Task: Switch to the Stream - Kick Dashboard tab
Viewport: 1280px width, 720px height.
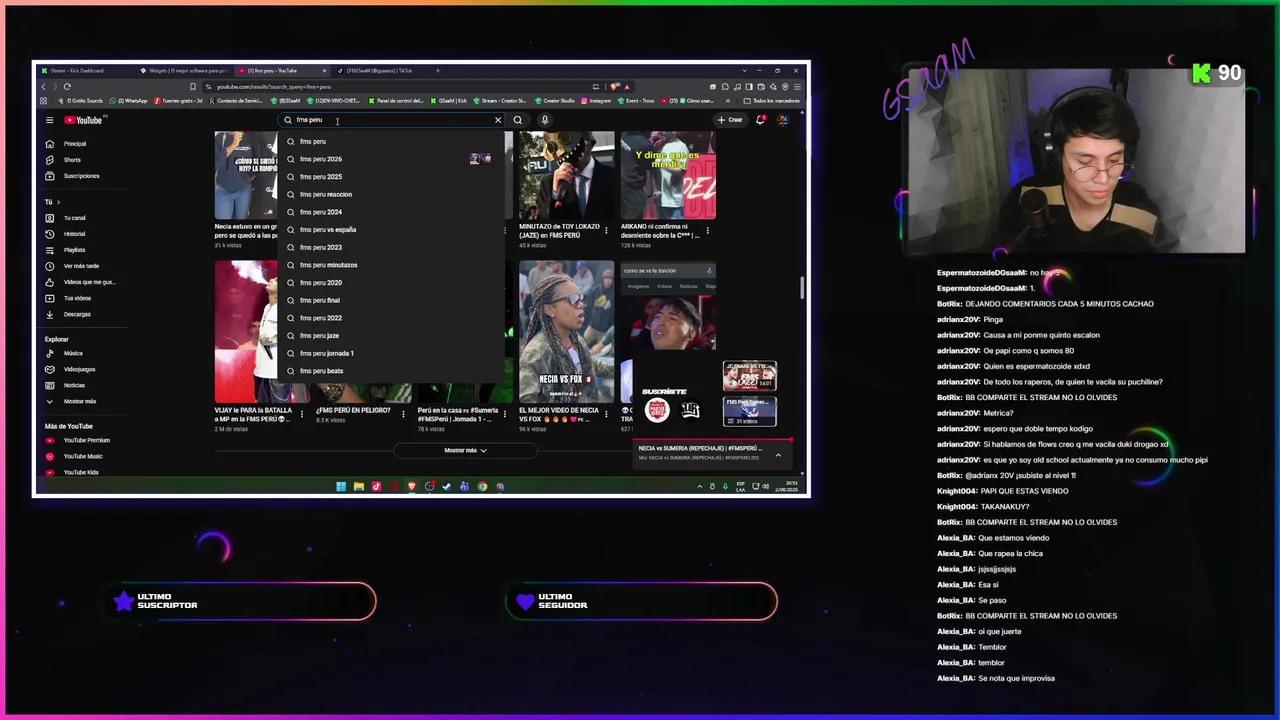Action: click(x=85, y=71)
